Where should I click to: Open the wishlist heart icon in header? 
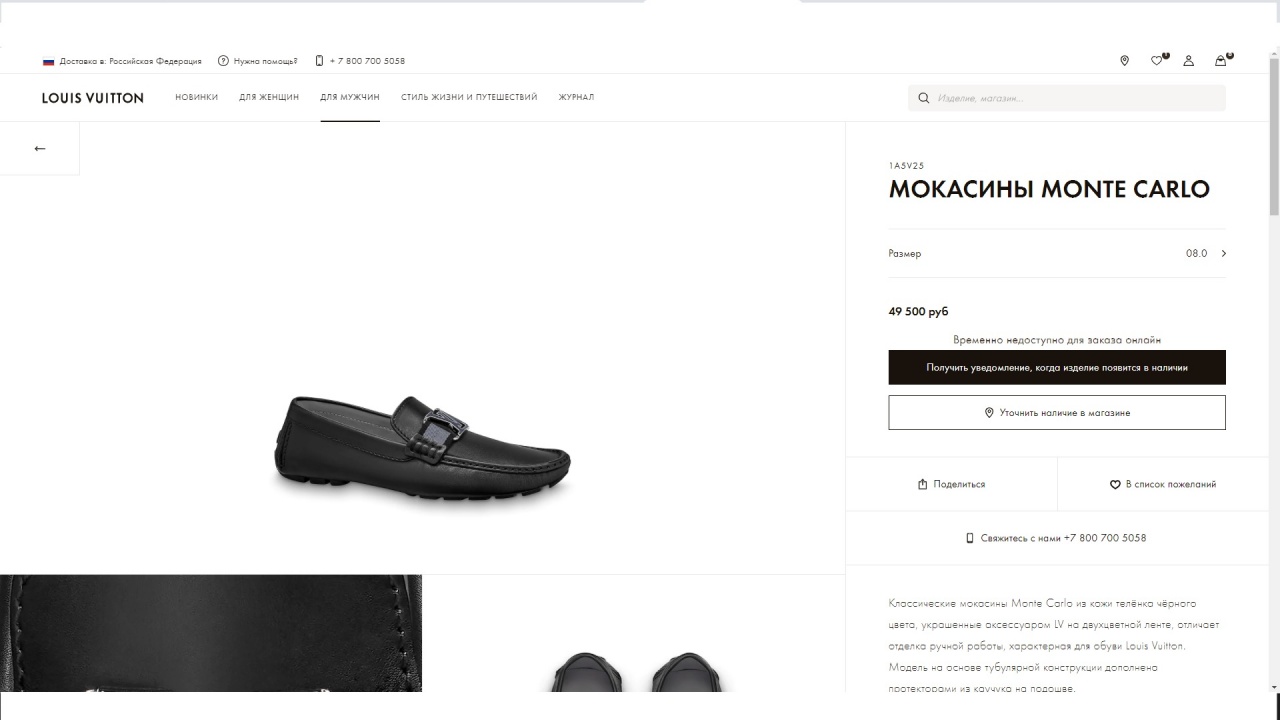click(x=1157, y=61)
